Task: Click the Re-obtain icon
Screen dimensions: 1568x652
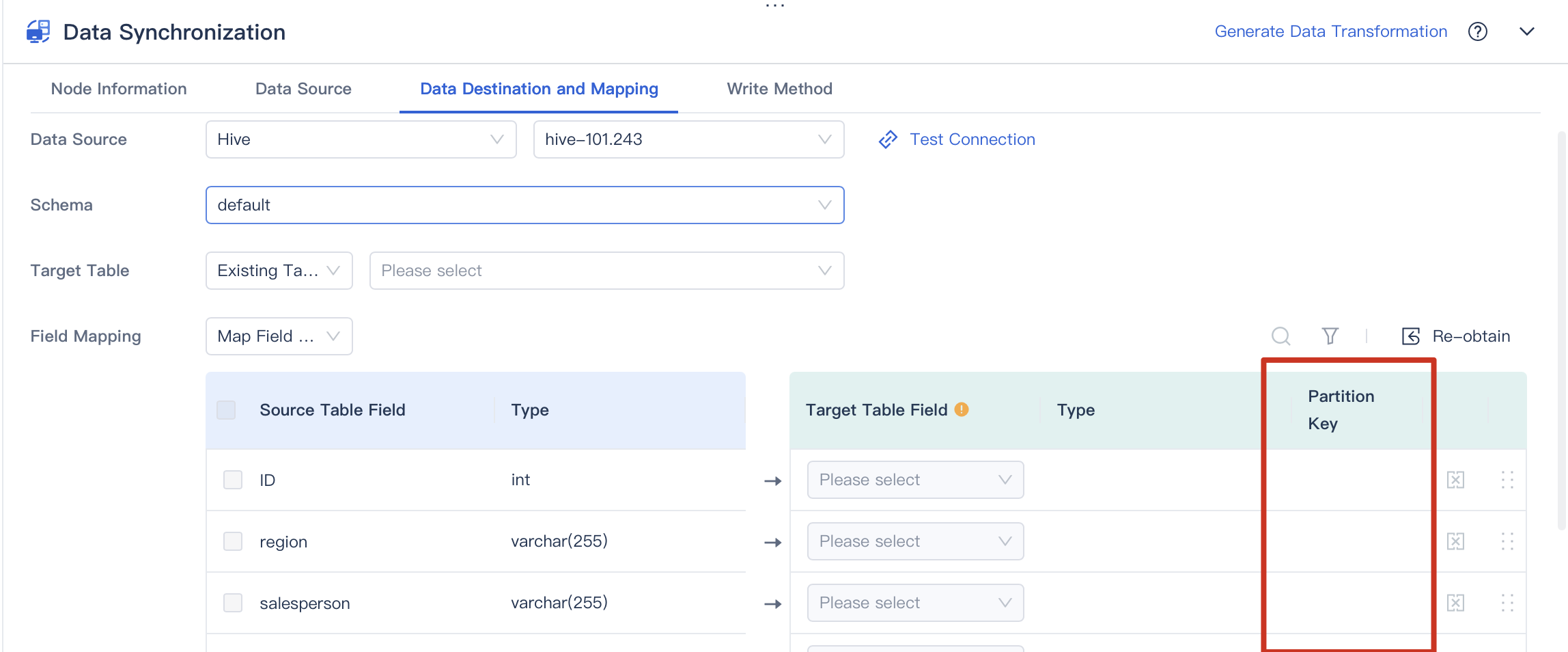Action: coord(1411,336)
